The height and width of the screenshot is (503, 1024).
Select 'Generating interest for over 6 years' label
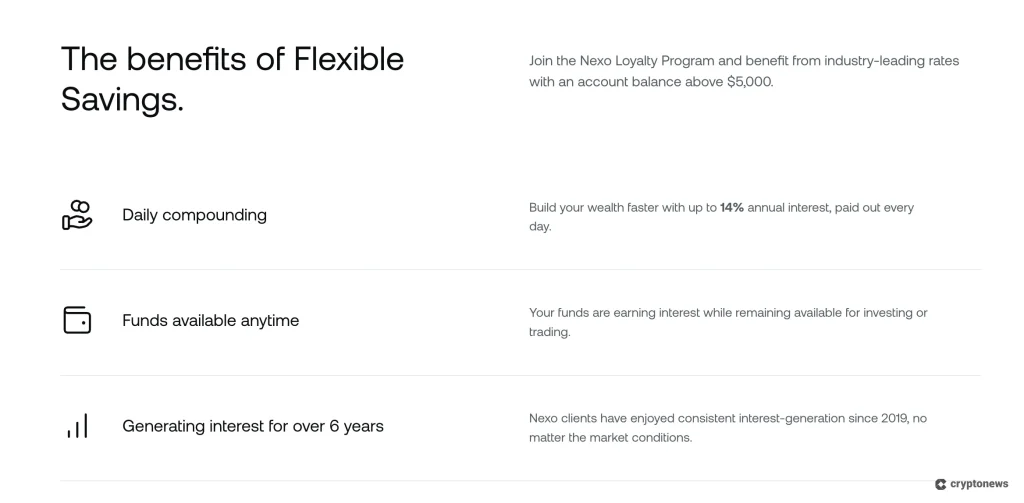click(252, 426)
